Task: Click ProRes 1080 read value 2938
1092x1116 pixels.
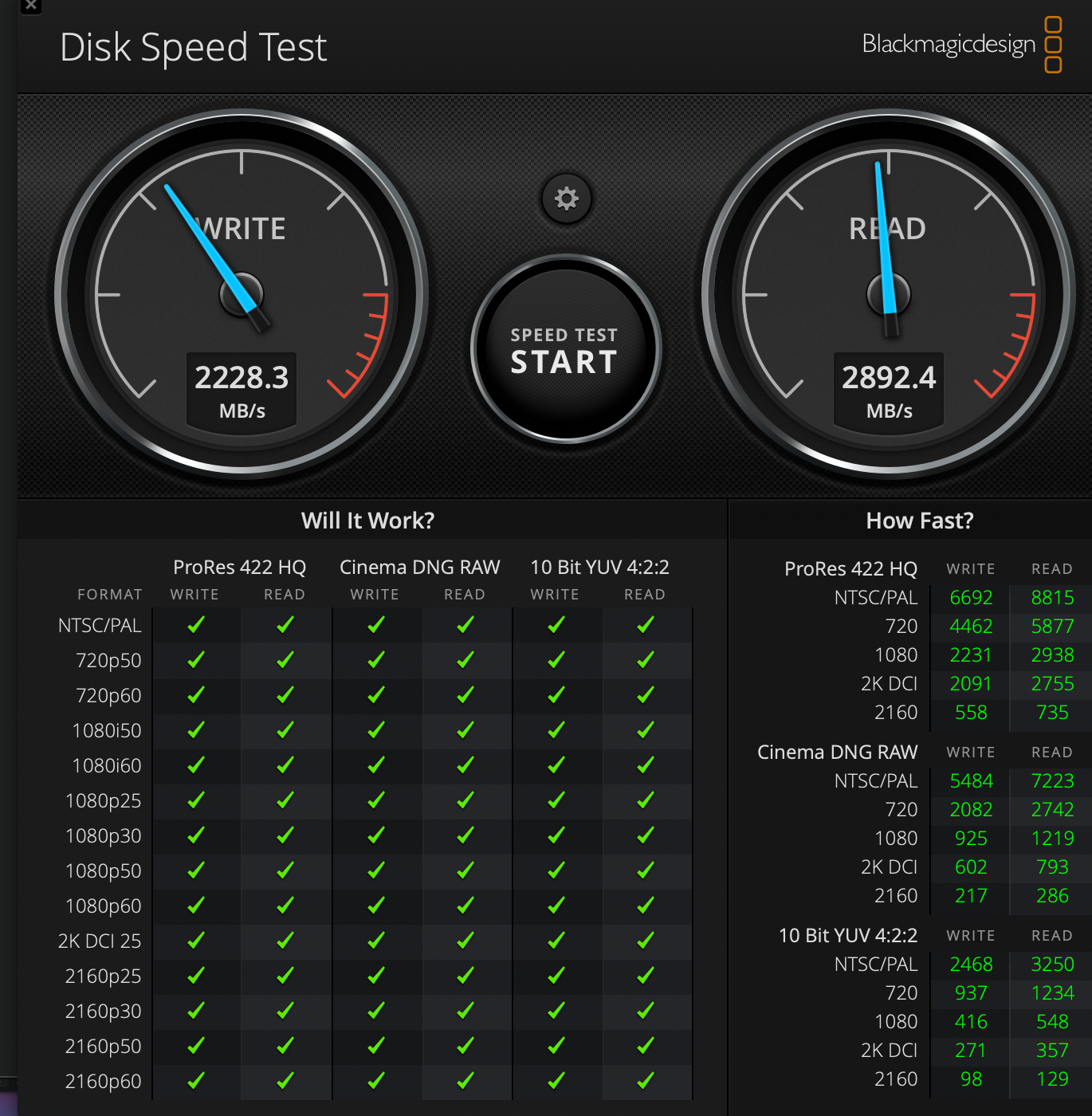Action: (x=1053, y=655)
